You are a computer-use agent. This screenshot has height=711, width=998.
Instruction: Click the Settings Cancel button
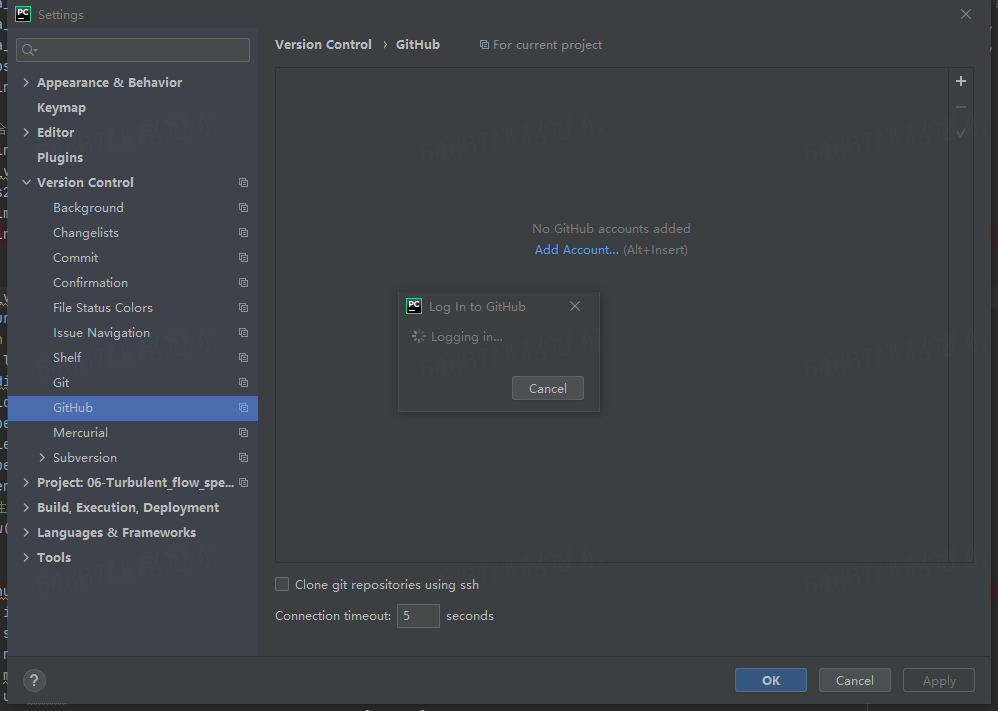click(854, 680)
